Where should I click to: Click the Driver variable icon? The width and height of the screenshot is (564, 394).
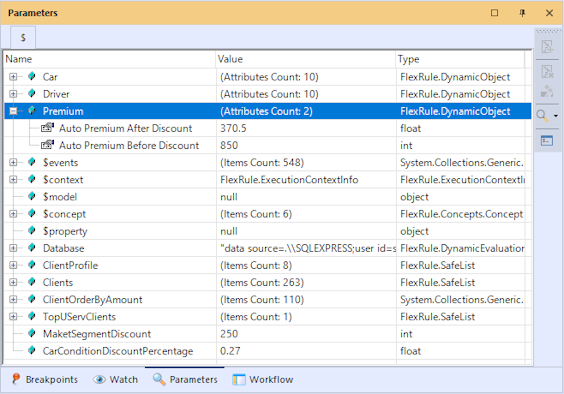pos(32,94)
